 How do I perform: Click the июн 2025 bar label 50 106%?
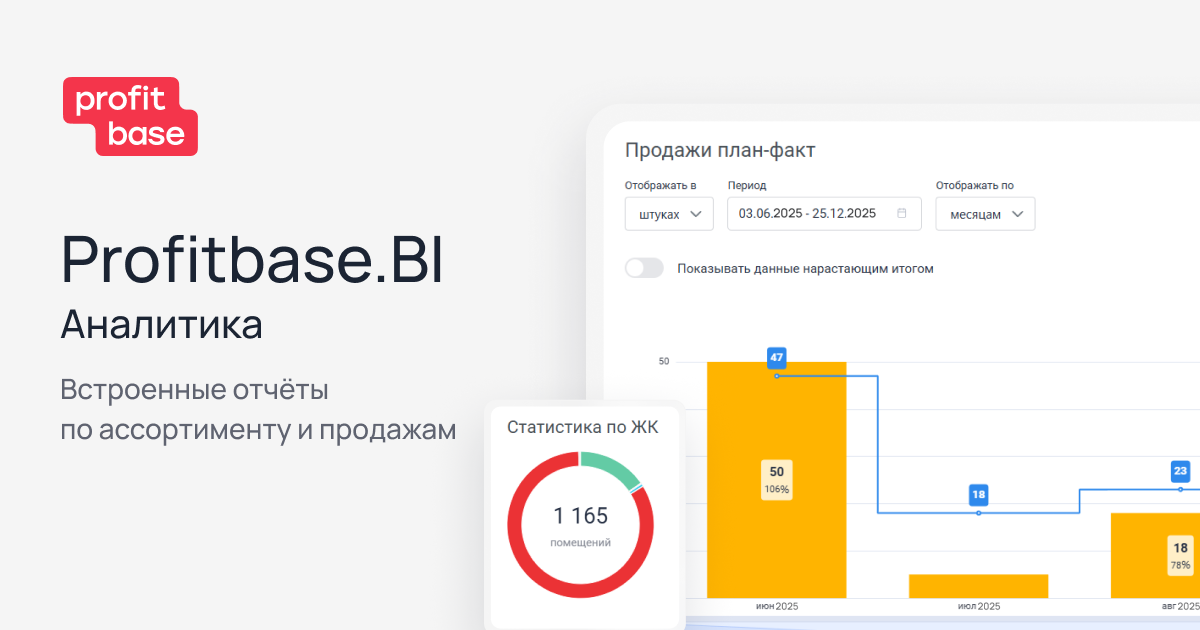point(777,480)
